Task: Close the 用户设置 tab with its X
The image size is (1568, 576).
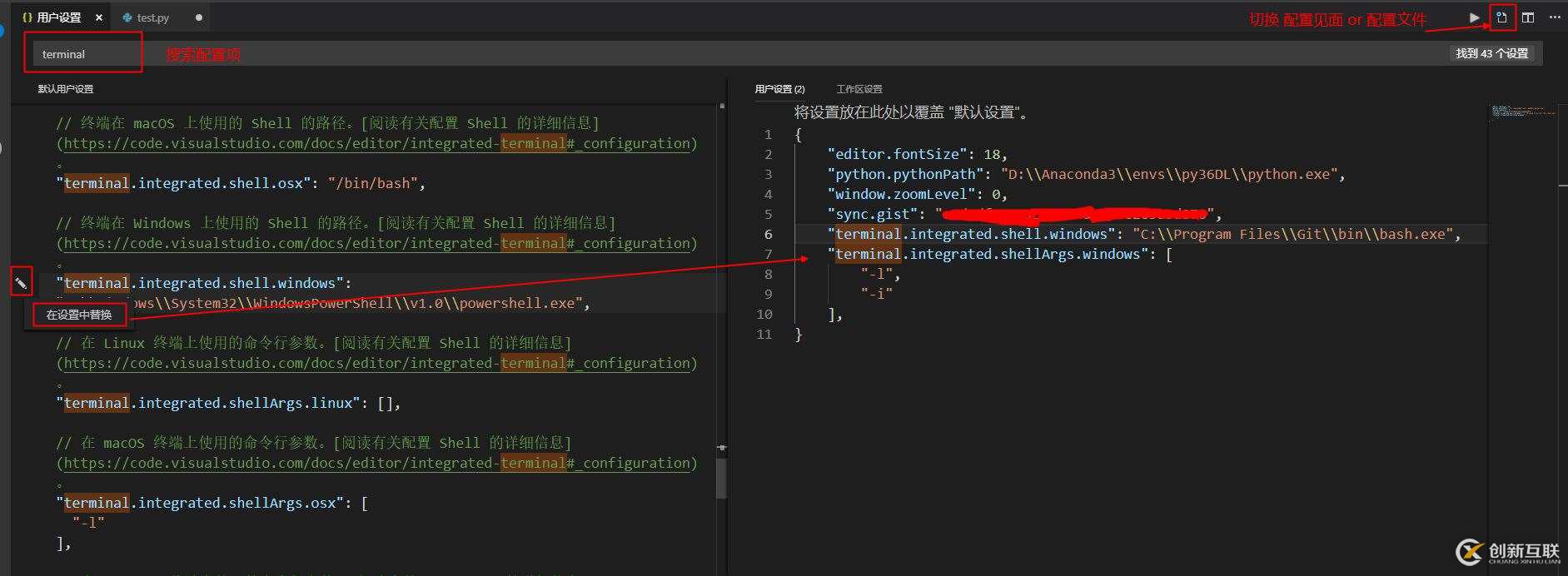Action: click(98, 17)
